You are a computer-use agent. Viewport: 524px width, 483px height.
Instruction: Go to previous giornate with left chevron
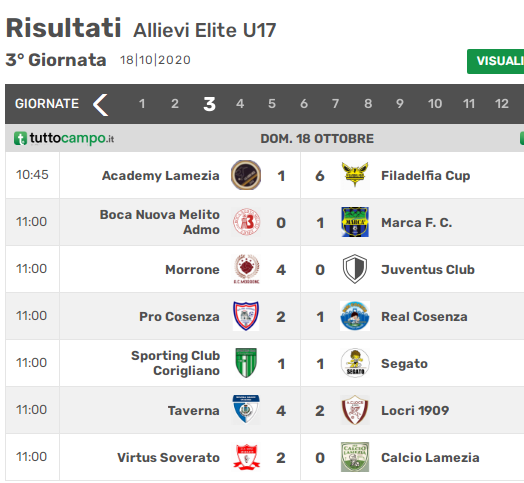point(100,105)
